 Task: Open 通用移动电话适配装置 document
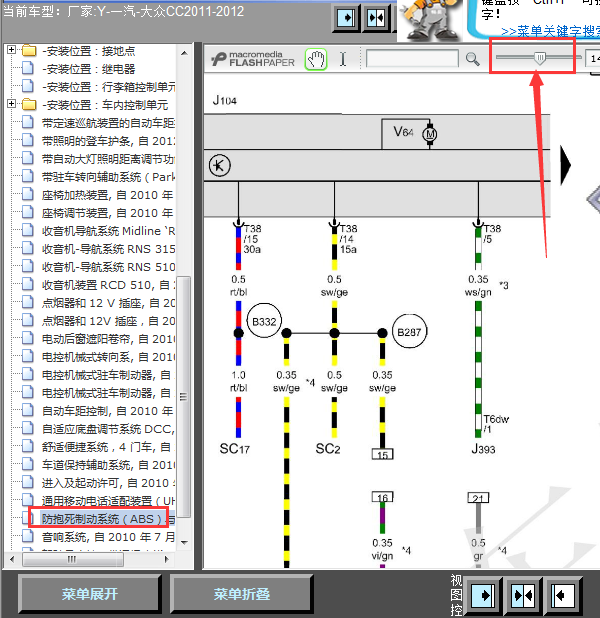click(x=108, y=501)
